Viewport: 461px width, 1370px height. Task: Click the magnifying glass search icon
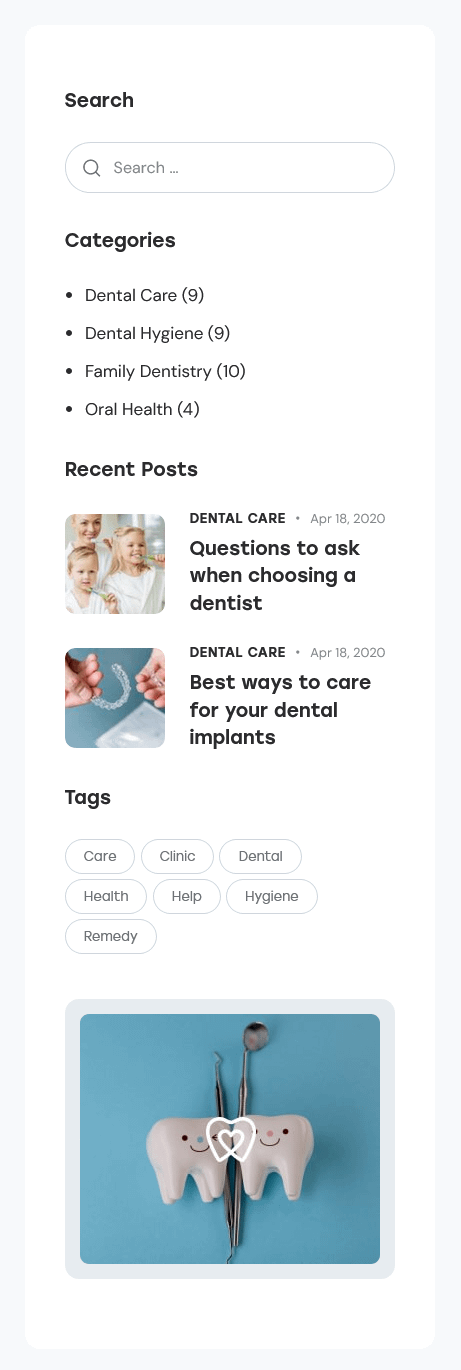91,168
